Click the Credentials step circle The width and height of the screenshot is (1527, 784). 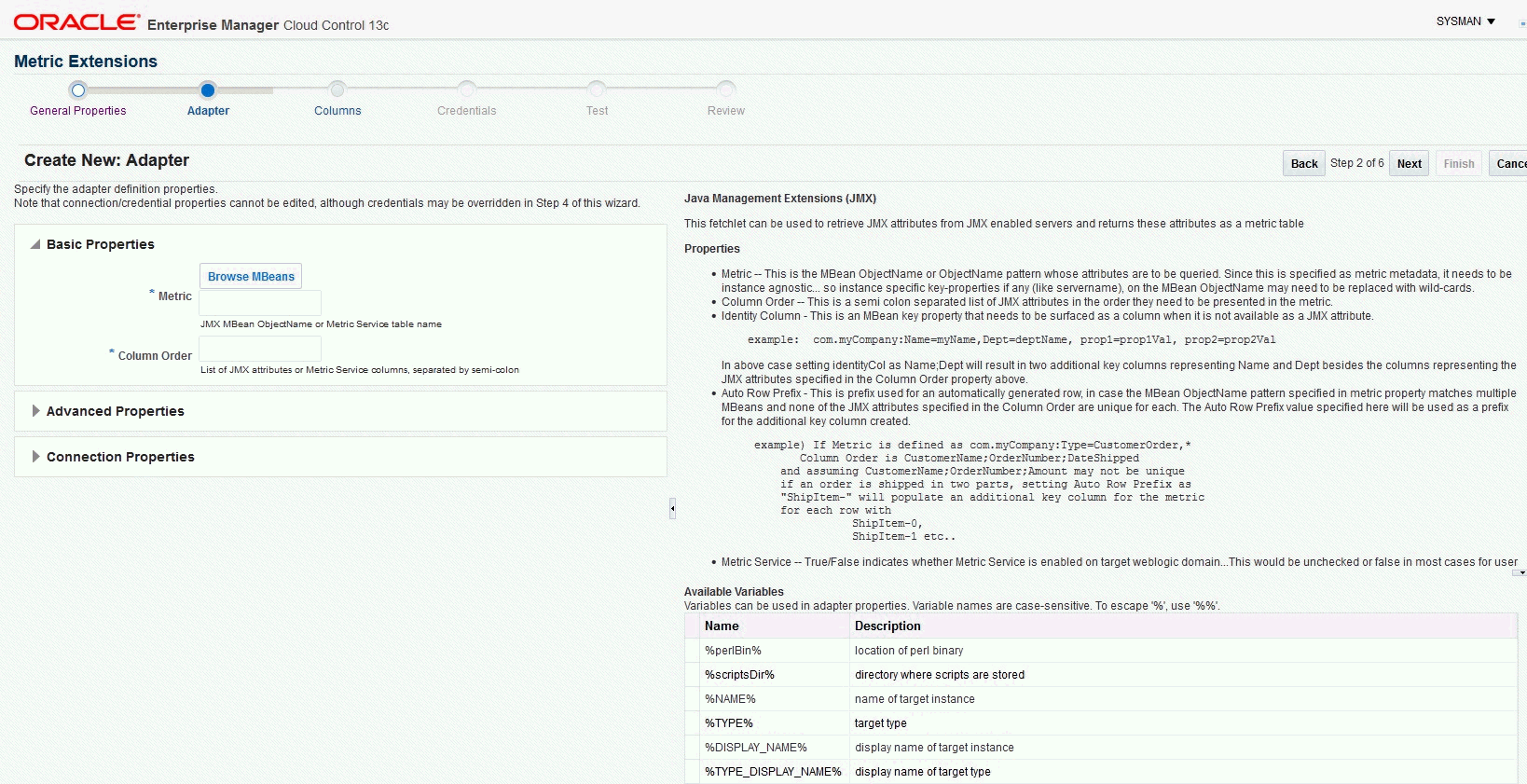467,89
